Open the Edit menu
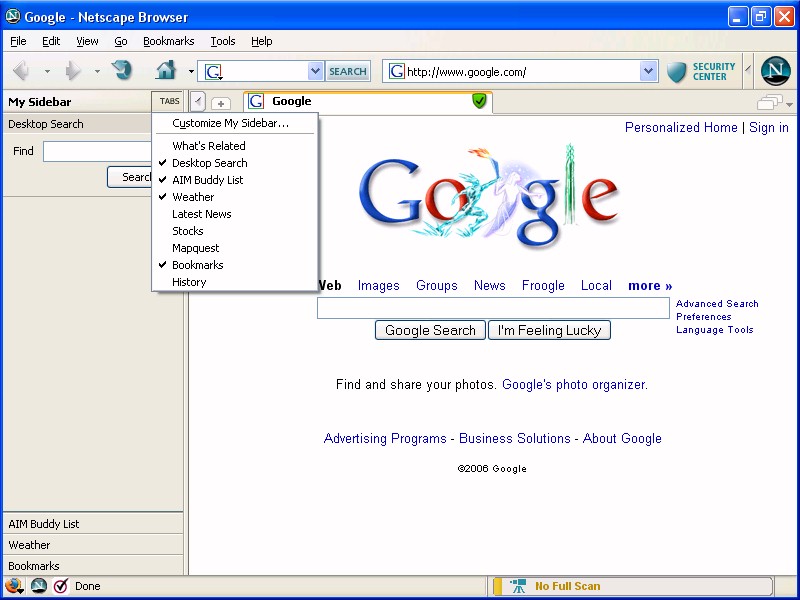 coord(51,41)
